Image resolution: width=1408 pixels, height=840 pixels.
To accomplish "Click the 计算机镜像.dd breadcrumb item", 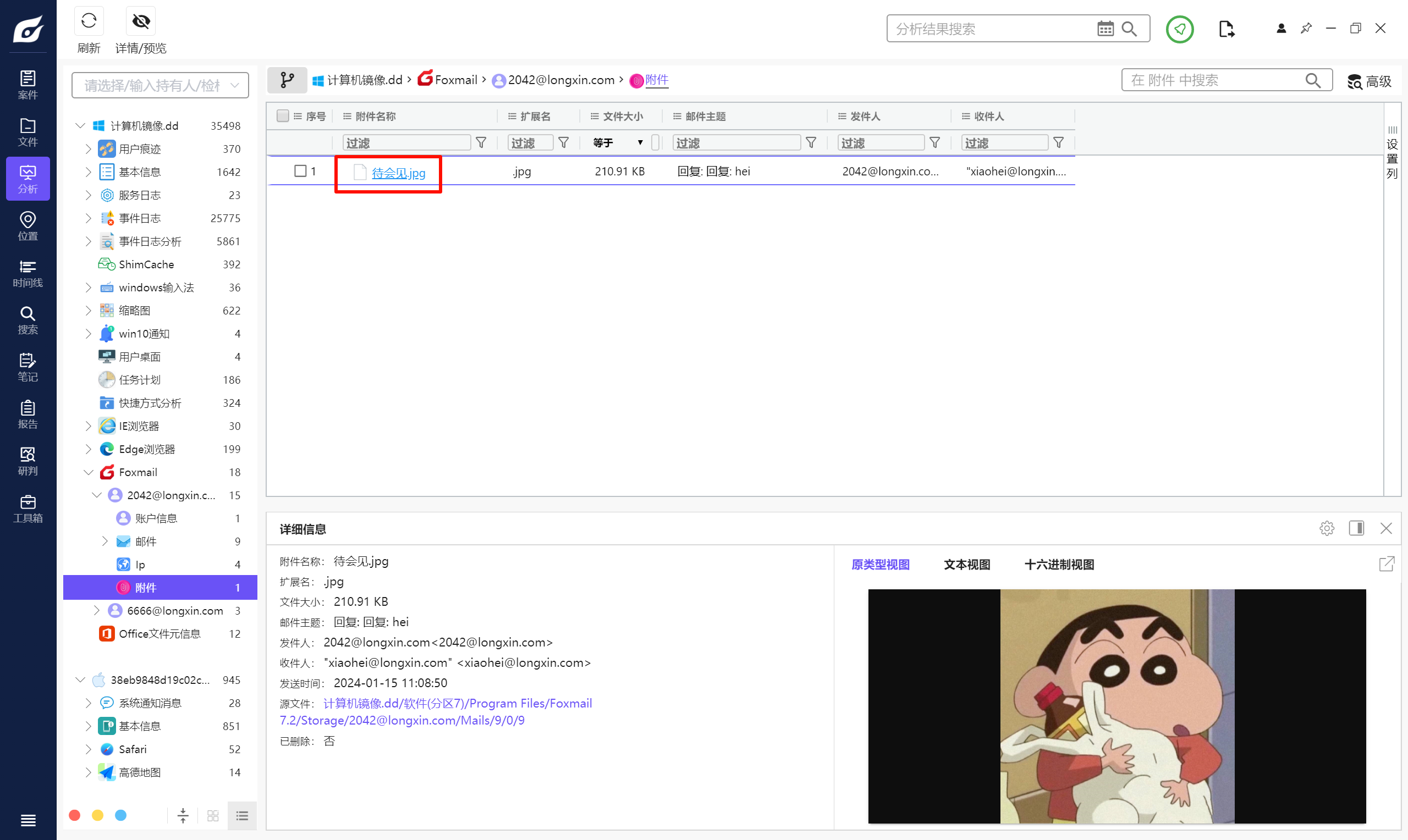I will [x=358, y=80].
